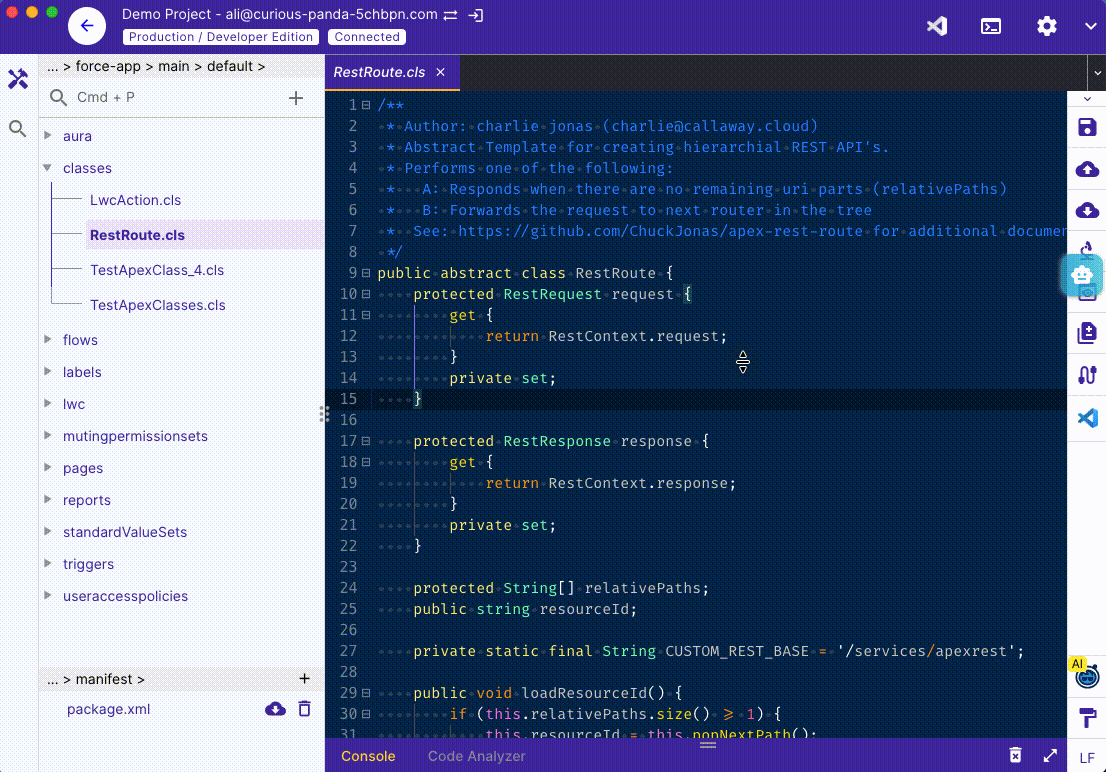Click main in the breadcrumb path

[x=174, y=66]
